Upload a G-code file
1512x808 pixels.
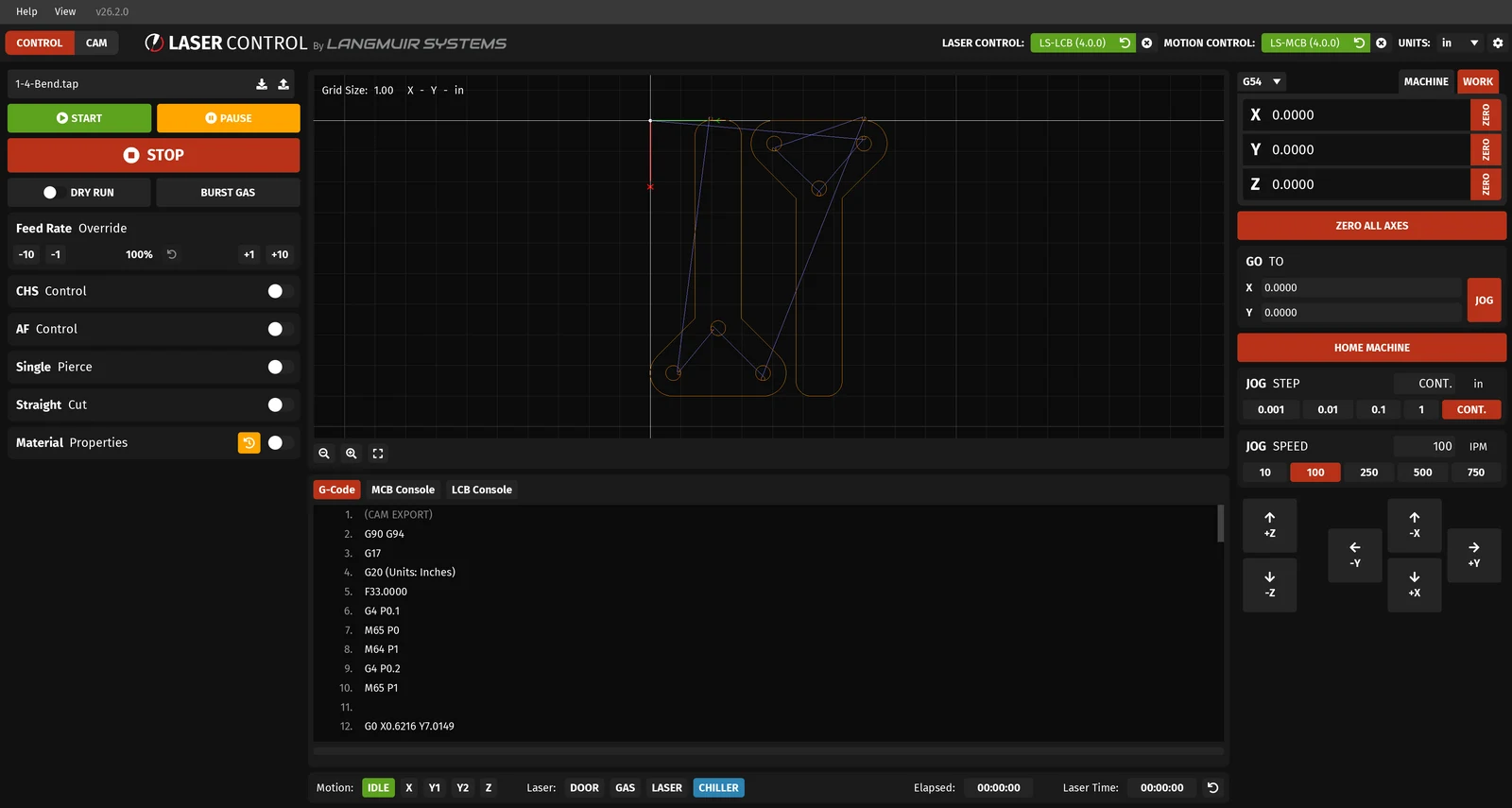[x=283, y=84]
